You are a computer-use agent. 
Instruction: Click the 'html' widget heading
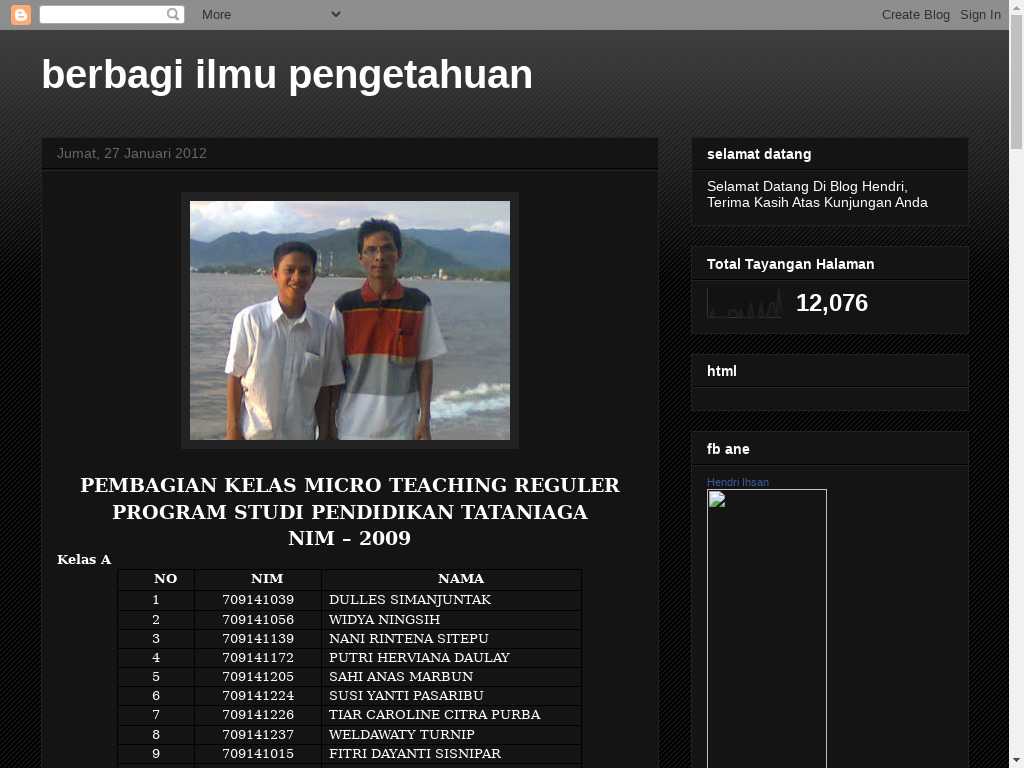pyautogui.click(x=722, y=371)
